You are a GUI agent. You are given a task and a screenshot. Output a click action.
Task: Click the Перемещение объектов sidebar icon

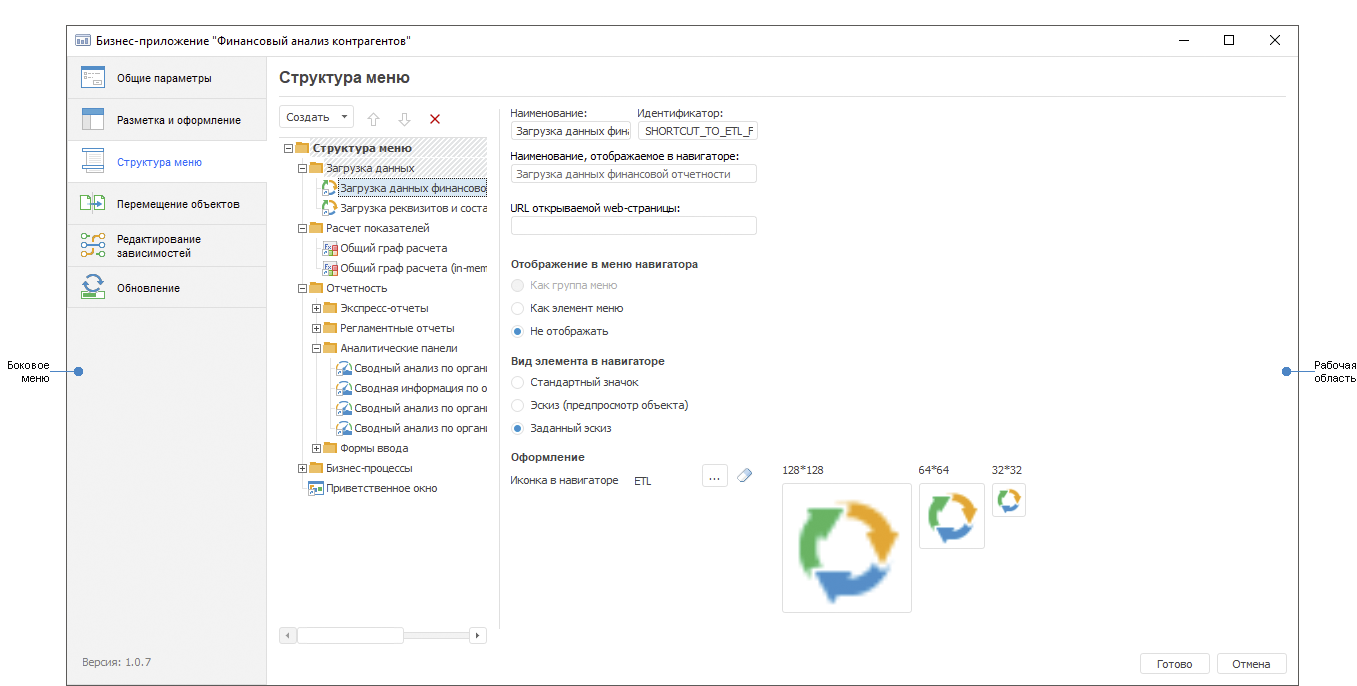[93, 204]
